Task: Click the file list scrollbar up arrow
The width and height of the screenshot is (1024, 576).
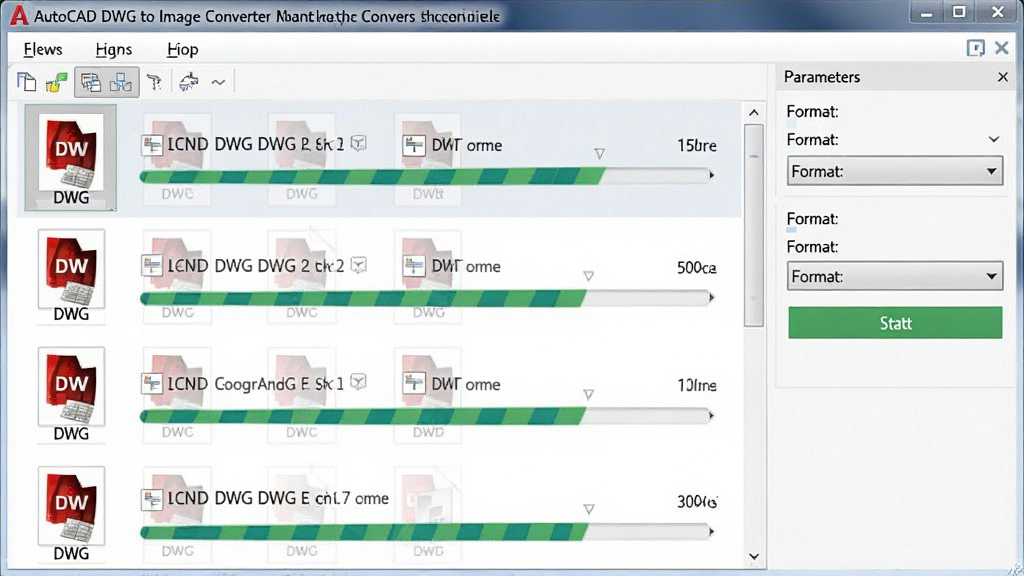Action: (754, 112)
